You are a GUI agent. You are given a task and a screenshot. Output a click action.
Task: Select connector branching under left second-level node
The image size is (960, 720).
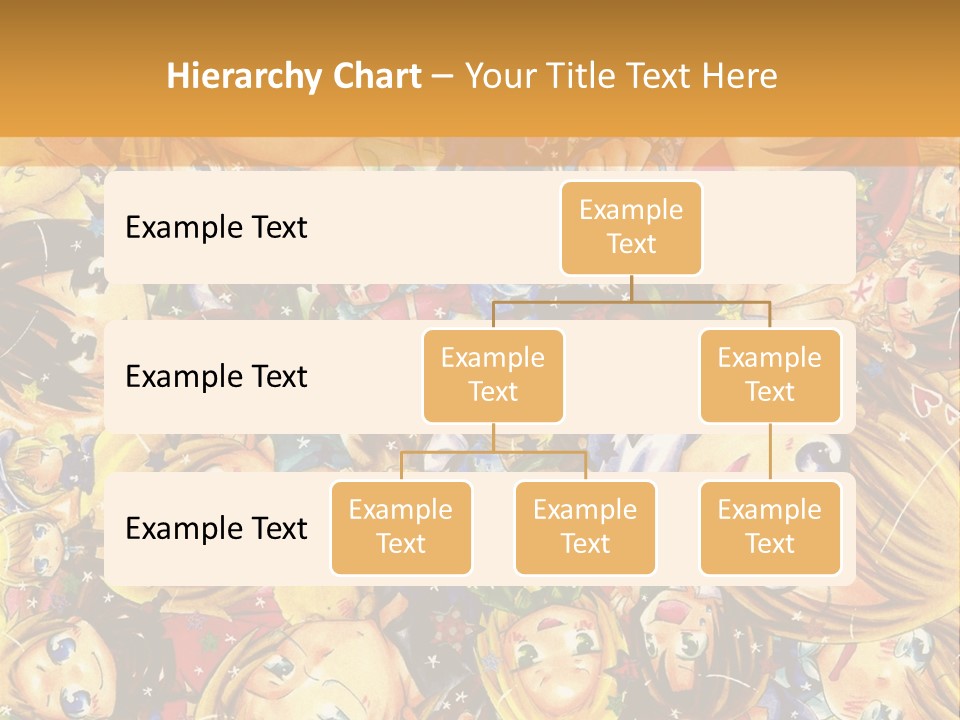tap(493, 452)
